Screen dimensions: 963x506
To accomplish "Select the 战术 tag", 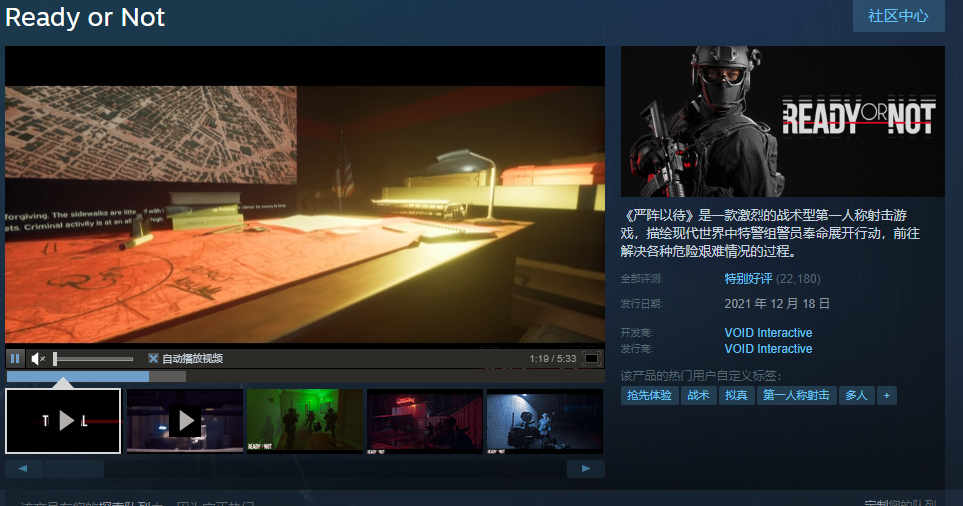I will point(698,395).
